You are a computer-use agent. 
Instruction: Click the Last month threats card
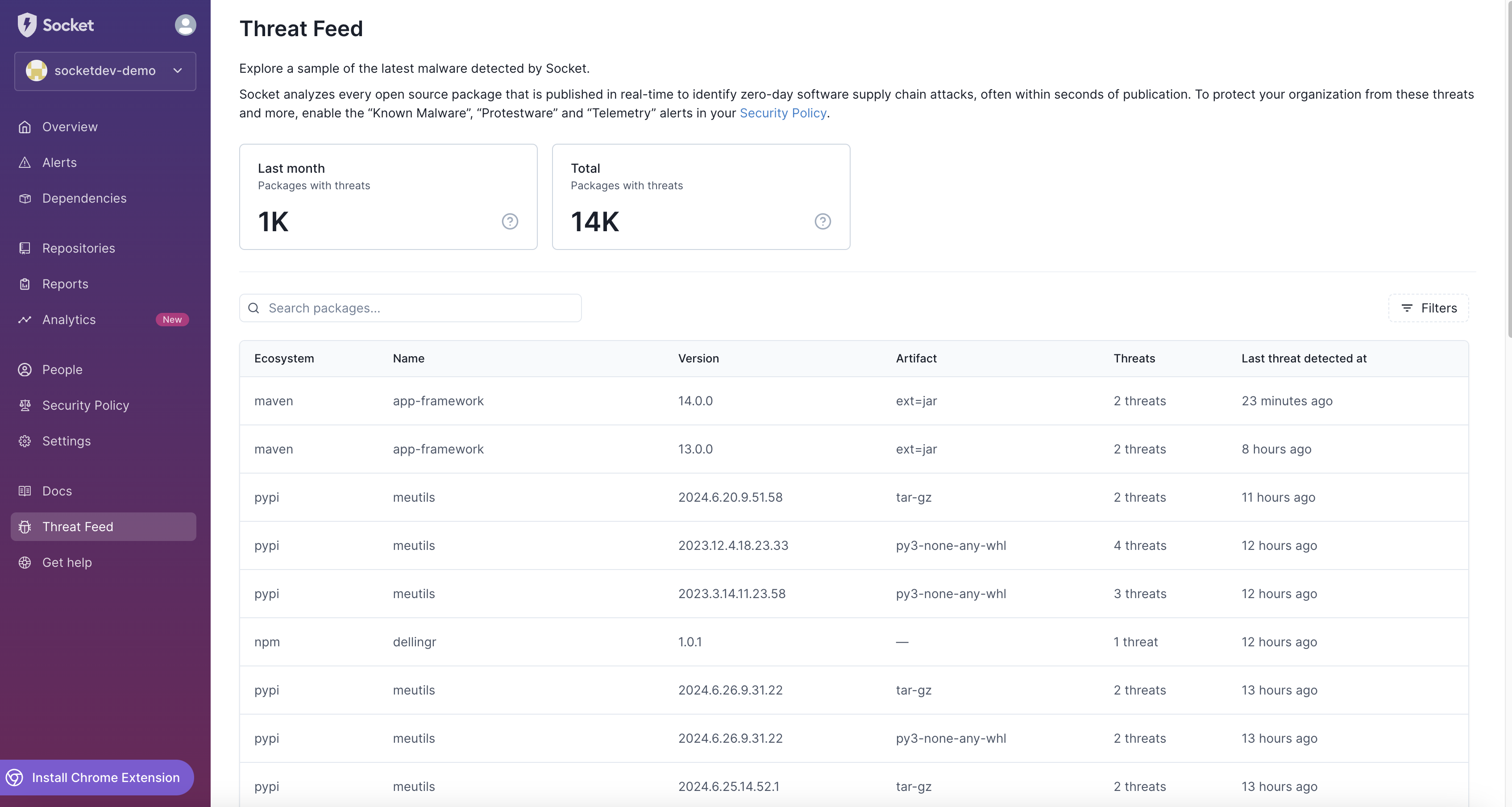pos(388,196)
